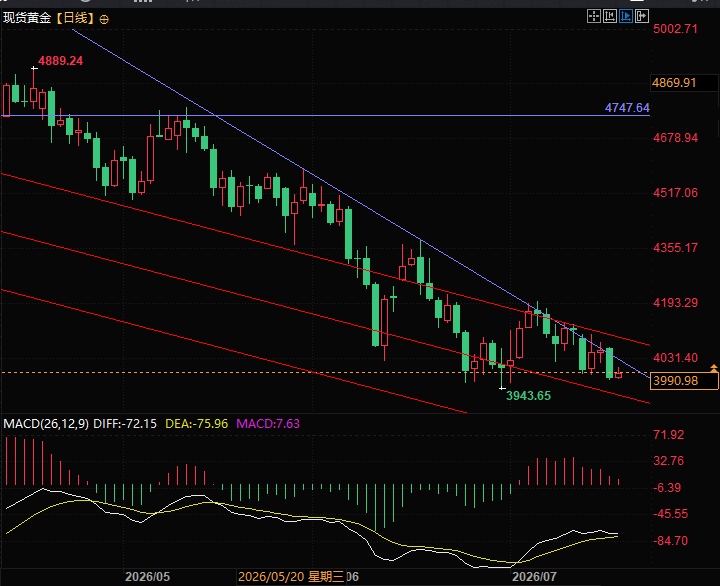
Task: Click the 4747.64 horizontal line label
Action: [x=627, y=108]
